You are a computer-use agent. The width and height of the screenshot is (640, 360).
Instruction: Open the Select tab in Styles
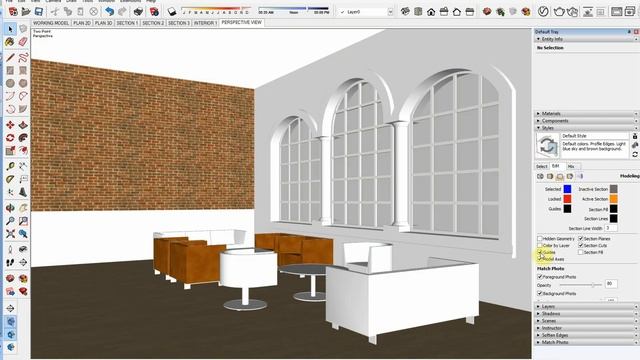click(542, 167)
